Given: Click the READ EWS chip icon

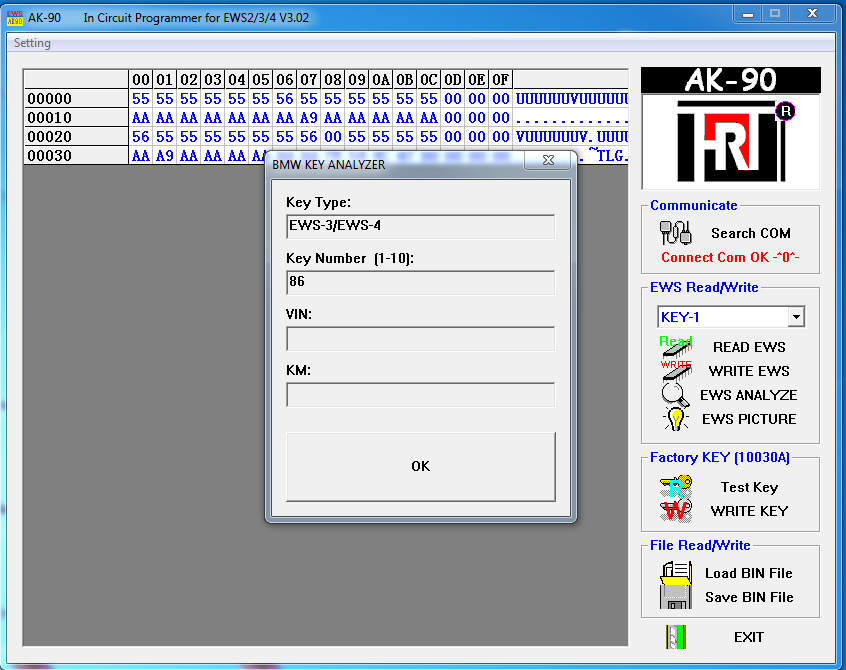Looking at the screenshot, I should point(676,346).
